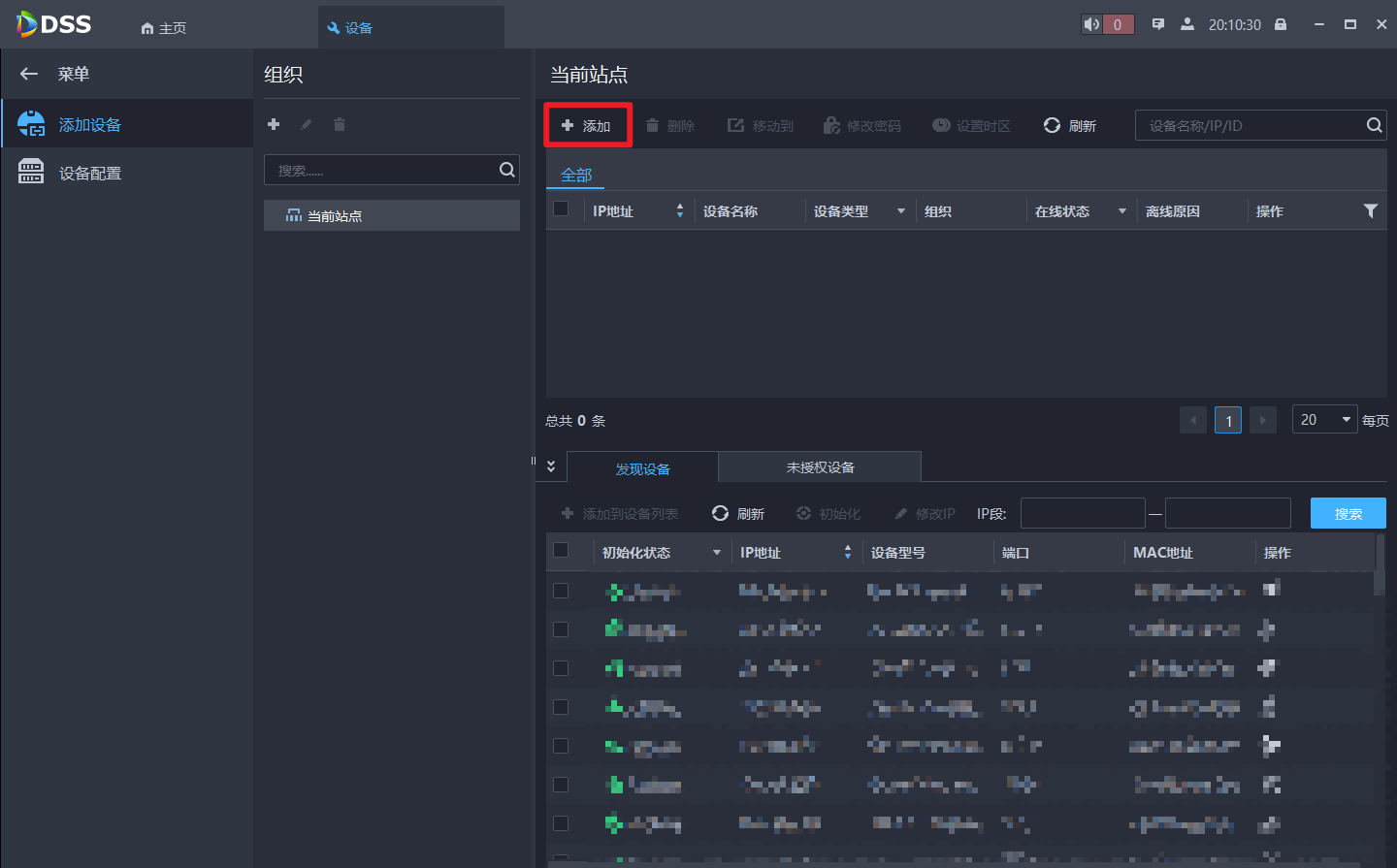Check the first discovered device row checkbox
The height and width of the screenshot is (868, 1397).
click(561, 591)
